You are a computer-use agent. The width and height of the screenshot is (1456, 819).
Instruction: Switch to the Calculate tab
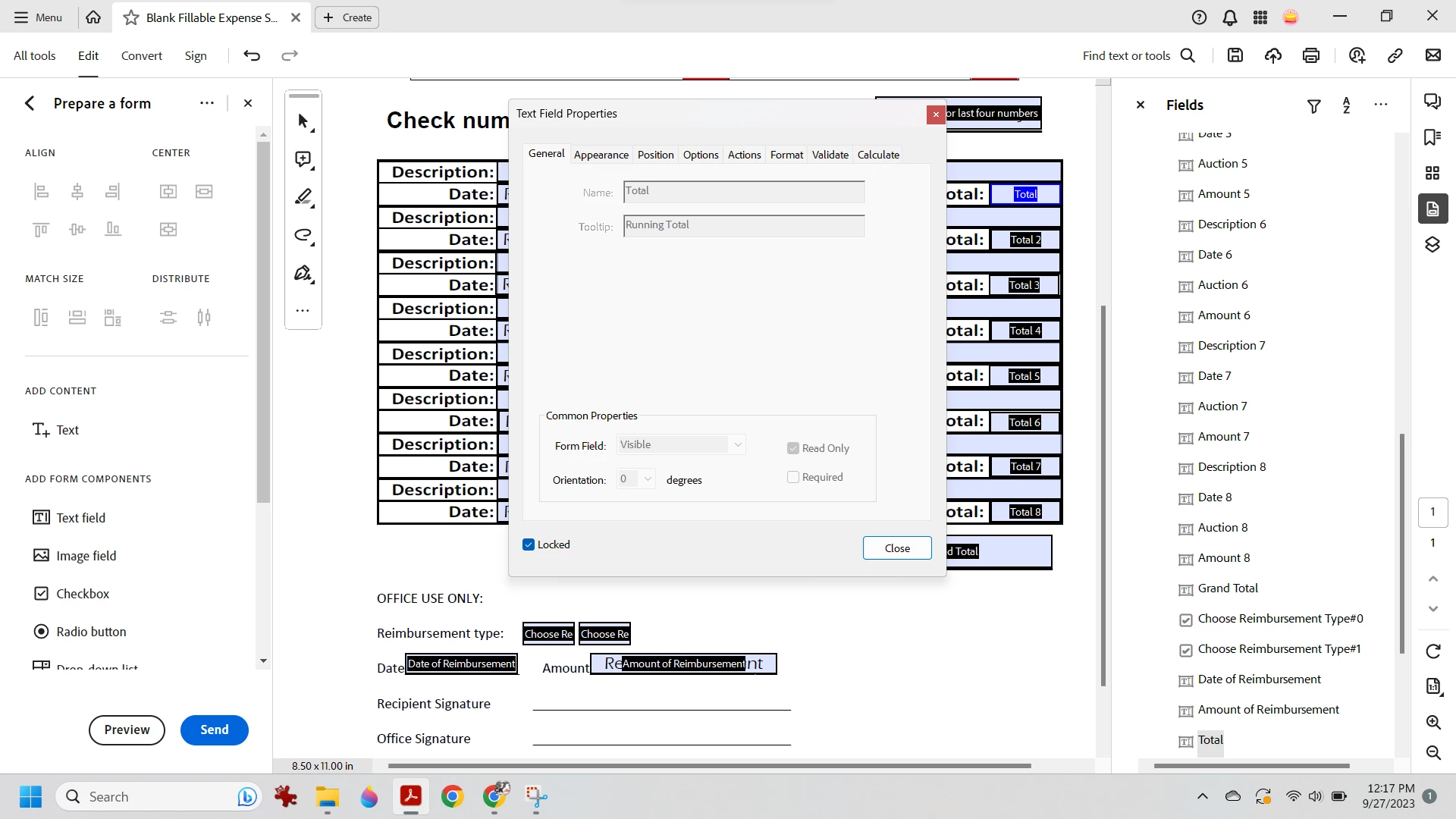pyautogui.click(x=878, y=155)
